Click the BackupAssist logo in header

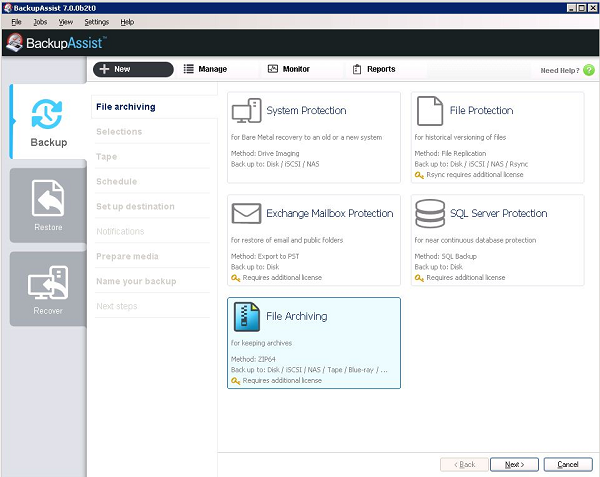coord(56,42)
